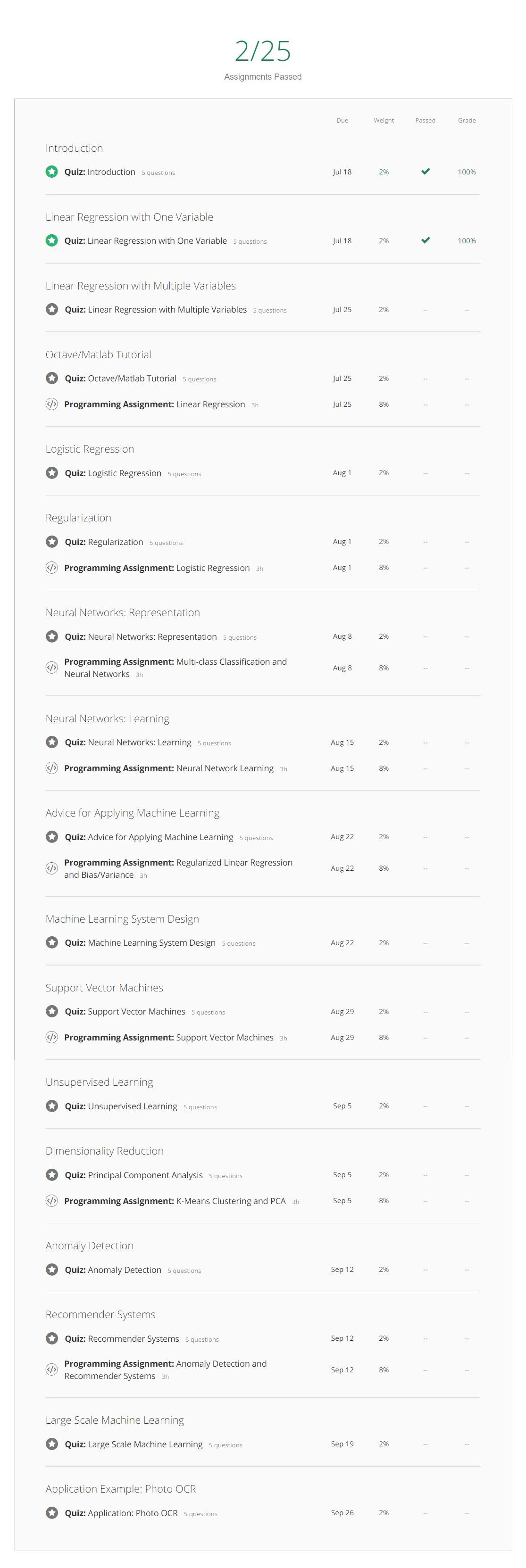The width and height of the screenshot is (526, 1568).
Task: Select the code icon for Neural Network Learning assignment
Action: pos(52,768)
